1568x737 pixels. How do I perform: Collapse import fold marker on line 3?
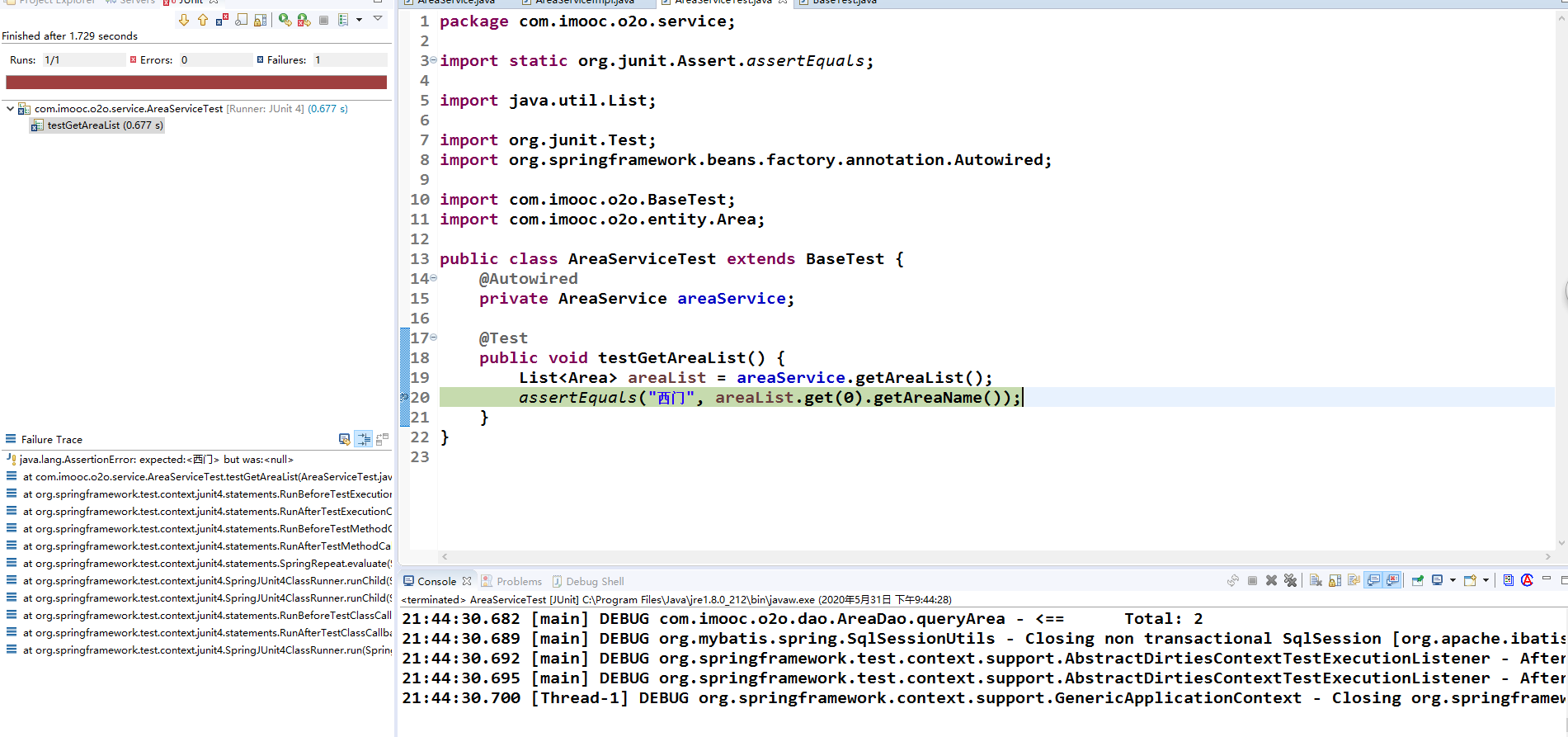(x=434, y=59)
